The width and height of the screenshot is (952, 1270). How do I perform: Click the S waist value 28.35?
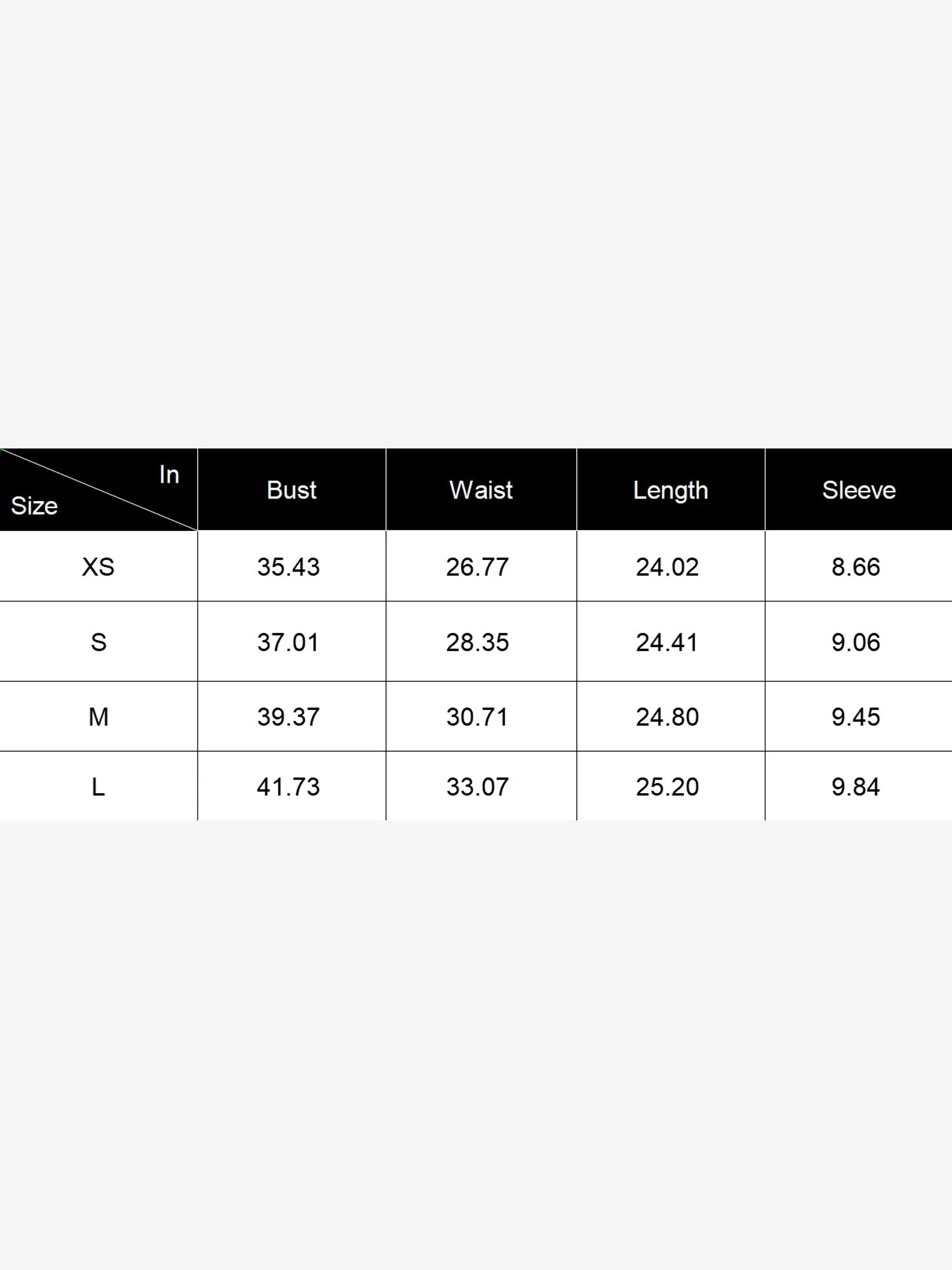coord(477,642)
